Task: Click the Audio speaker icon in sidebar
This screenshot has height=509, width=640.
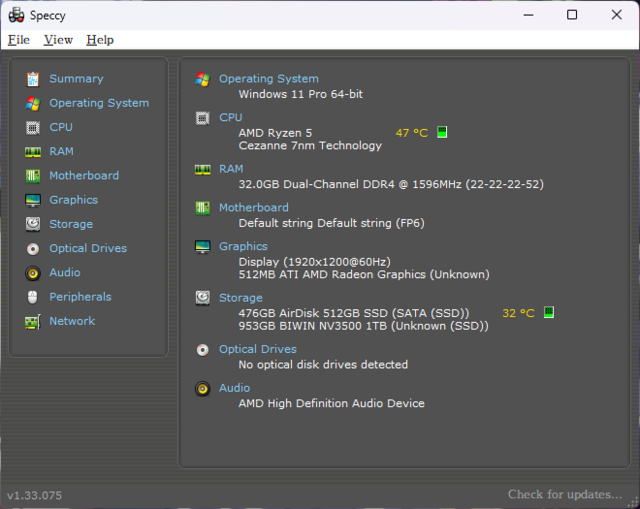Action: tap(33, 273)
